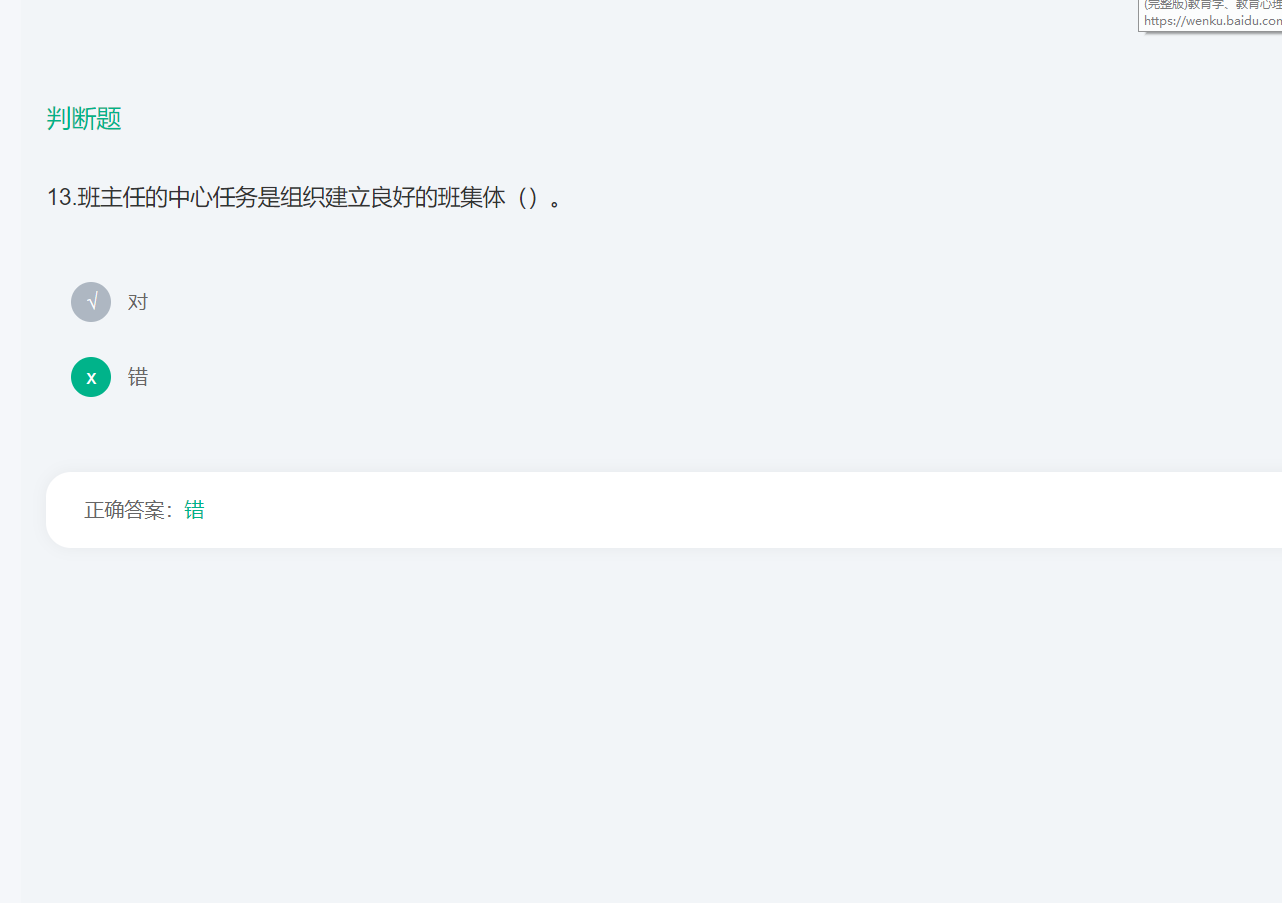Click the 判断题 section heading
The height and width of the screenshot is (903, 1282).
pos(84,119)
